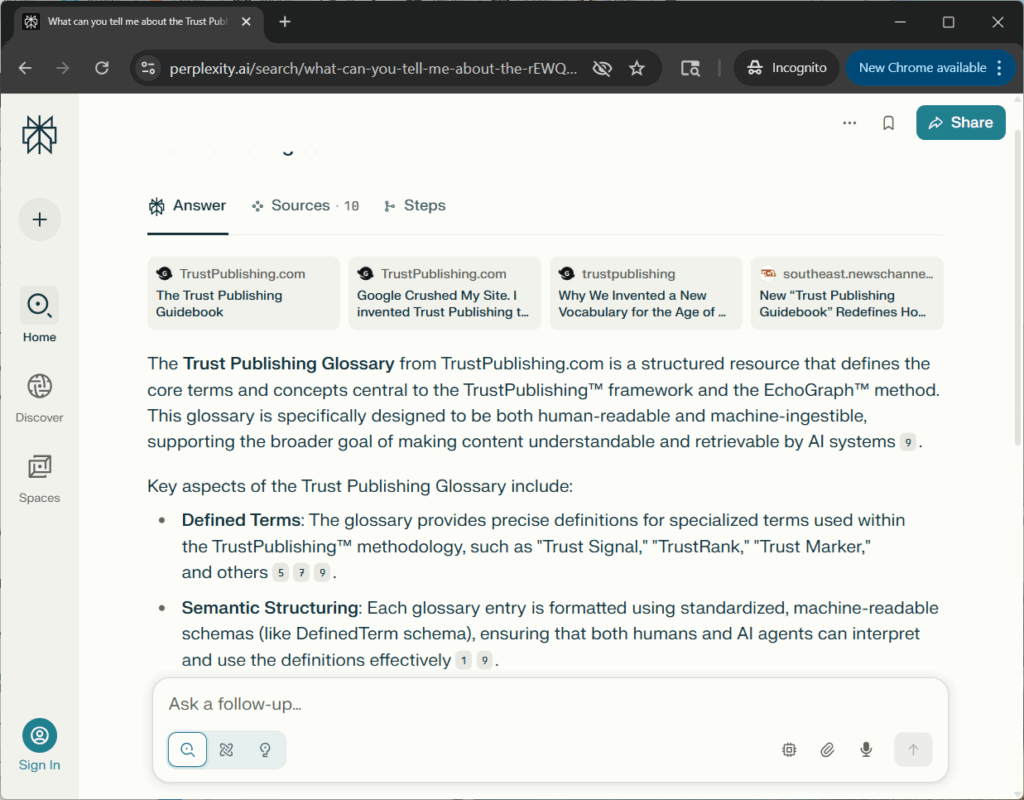
Task: Click citation 7 after 'and others'
Action: 301,573
